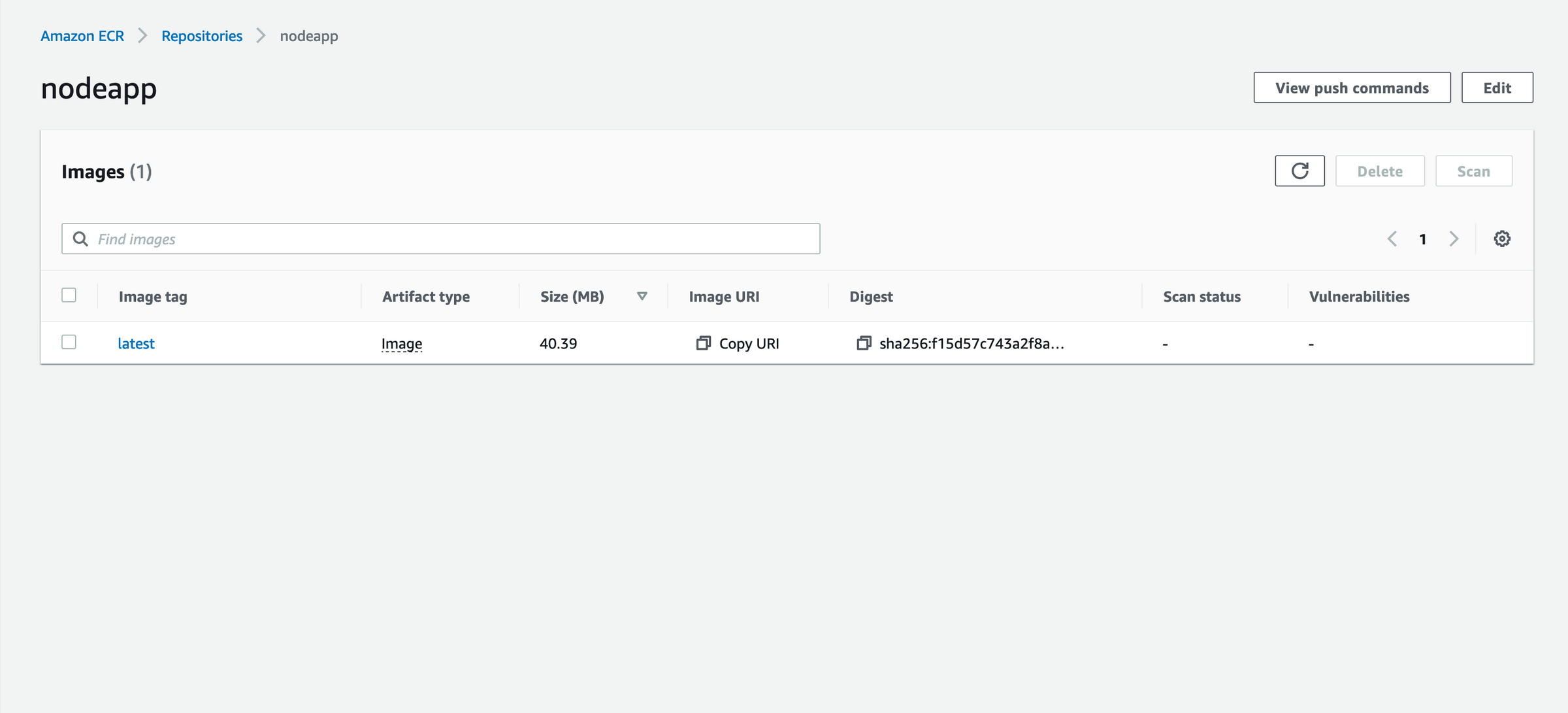The height and width of the screenshot is (713, 1568).
Task: Refresh the images list
Action: click(x=1299, y=171)
